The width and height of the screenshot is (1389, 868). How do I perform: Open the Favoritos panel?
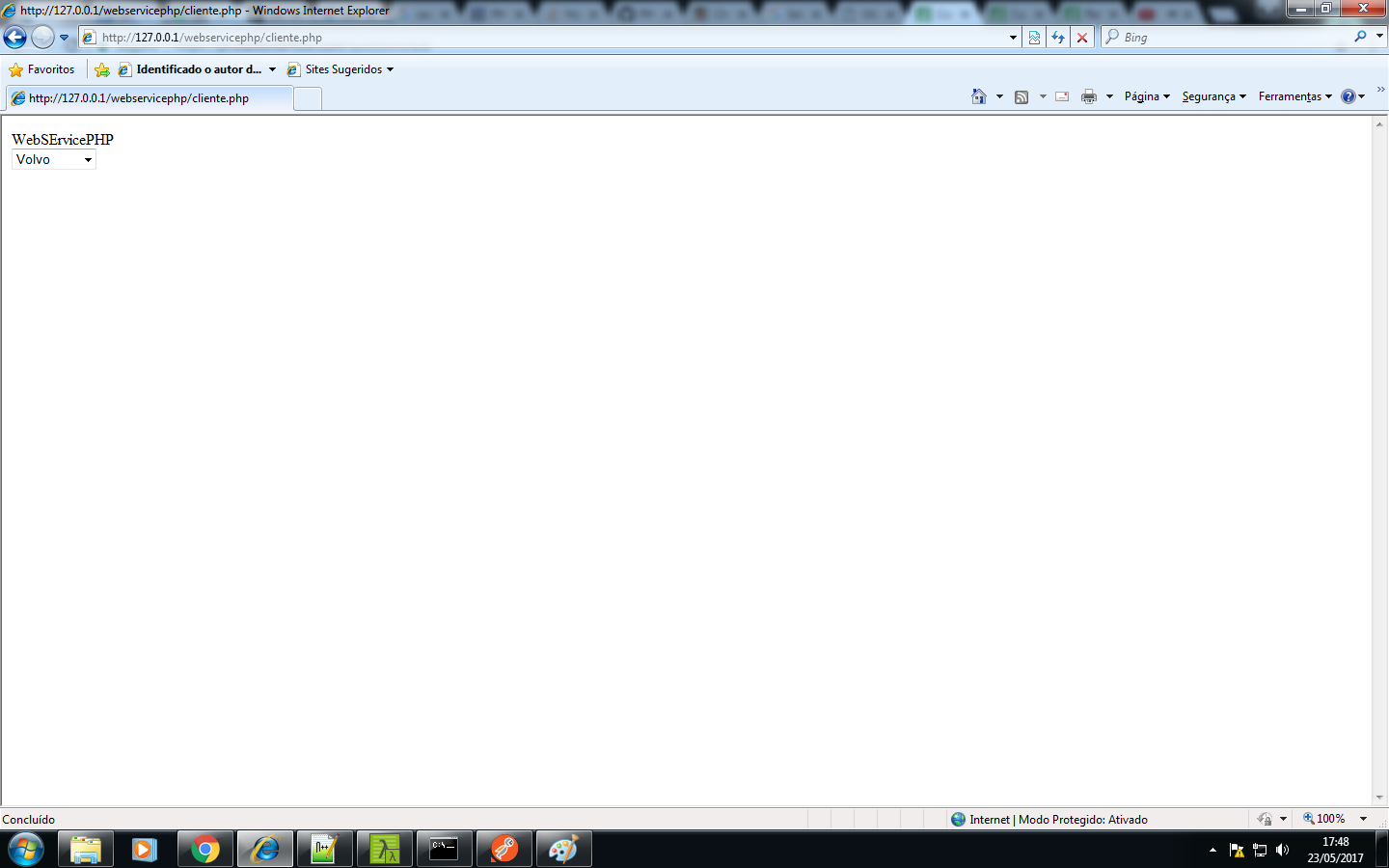click(x=41, y=69)
